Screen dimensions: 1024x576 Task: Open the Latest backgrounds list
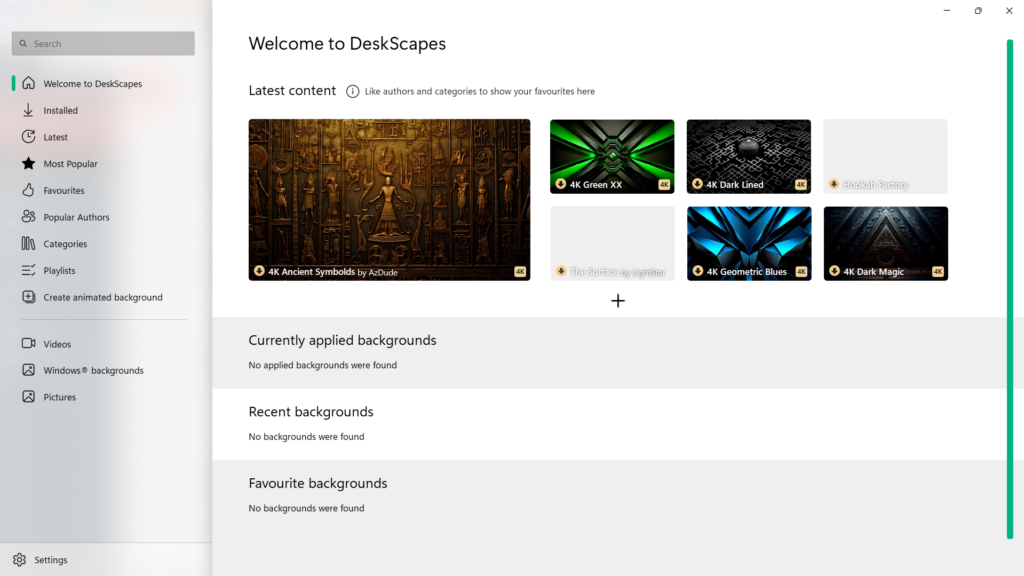pos(103,137)
